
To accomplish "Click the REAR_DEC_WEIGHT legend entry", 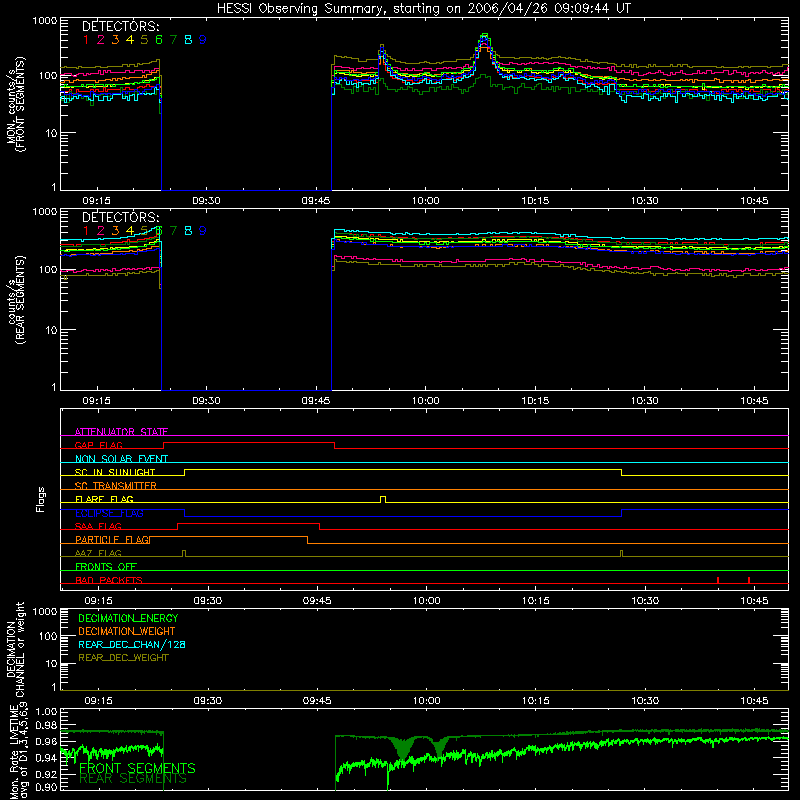I will [123, 658].
